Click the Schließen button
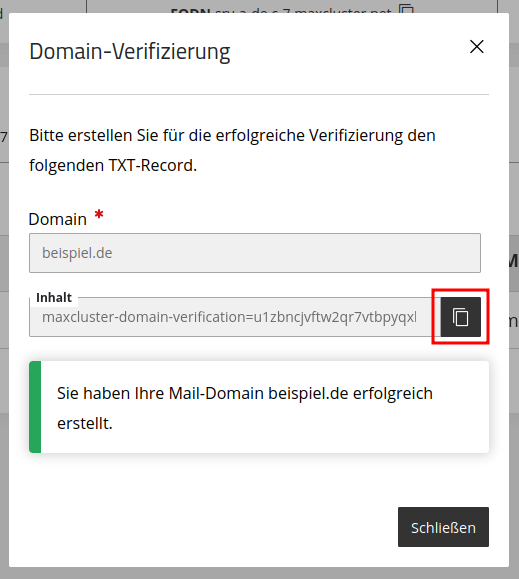The height and width of the screenshot is (579, 519). tap(443, 527)
